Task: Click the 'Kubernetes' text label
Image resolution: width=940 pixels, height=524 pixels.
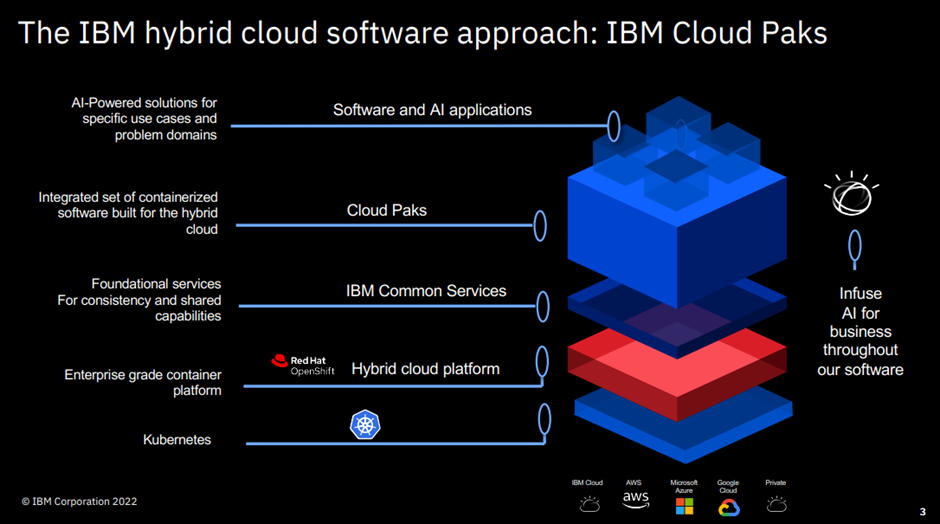Action: 177,439
